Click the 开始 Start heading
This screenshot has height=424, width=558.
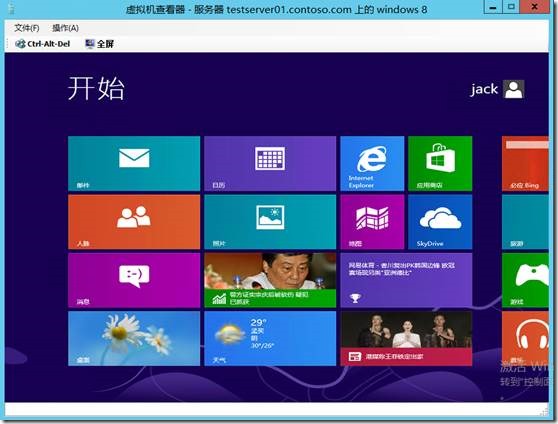96,88
